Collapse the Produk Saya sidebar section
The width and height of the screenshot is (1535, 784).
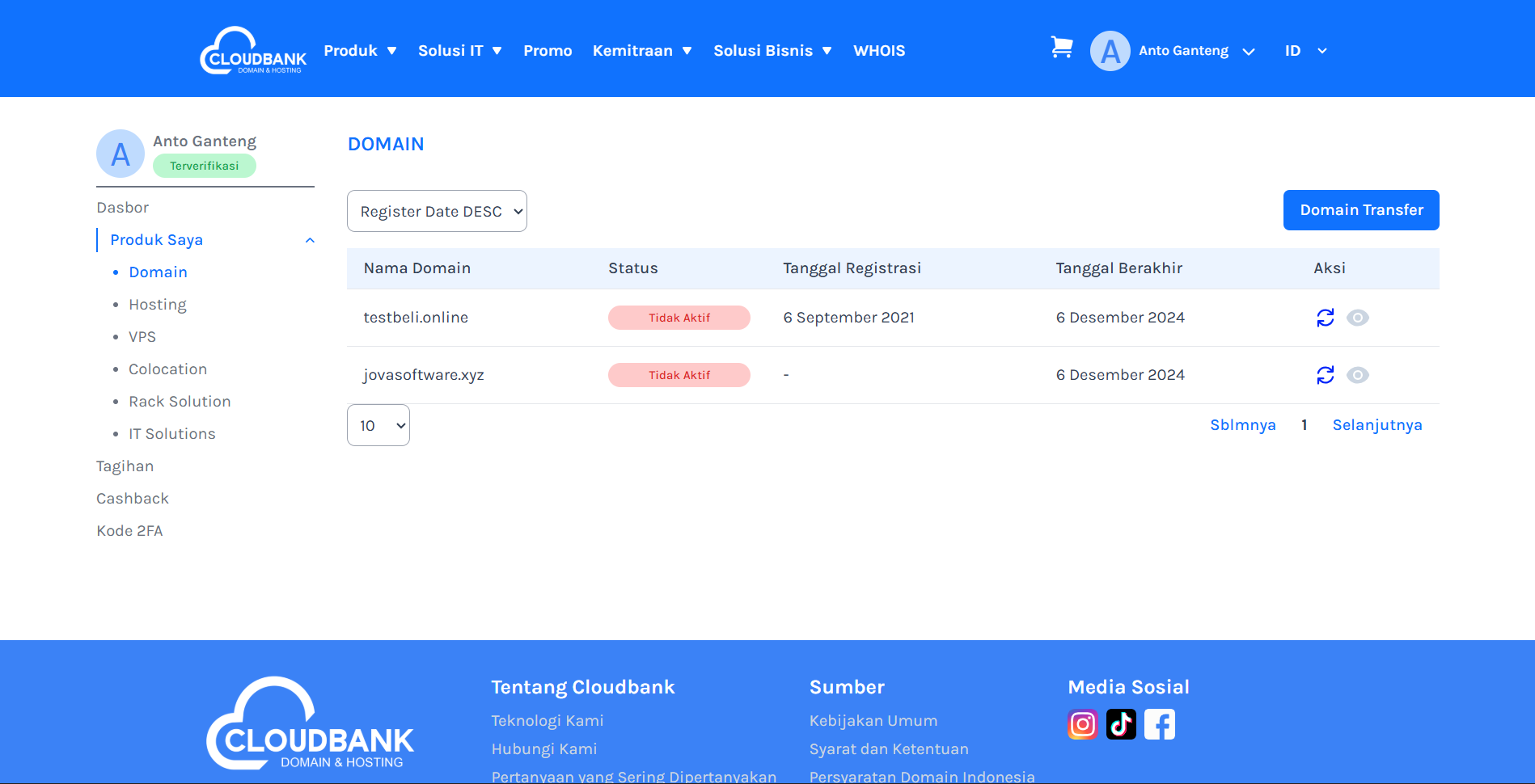[x=309, y=240]
